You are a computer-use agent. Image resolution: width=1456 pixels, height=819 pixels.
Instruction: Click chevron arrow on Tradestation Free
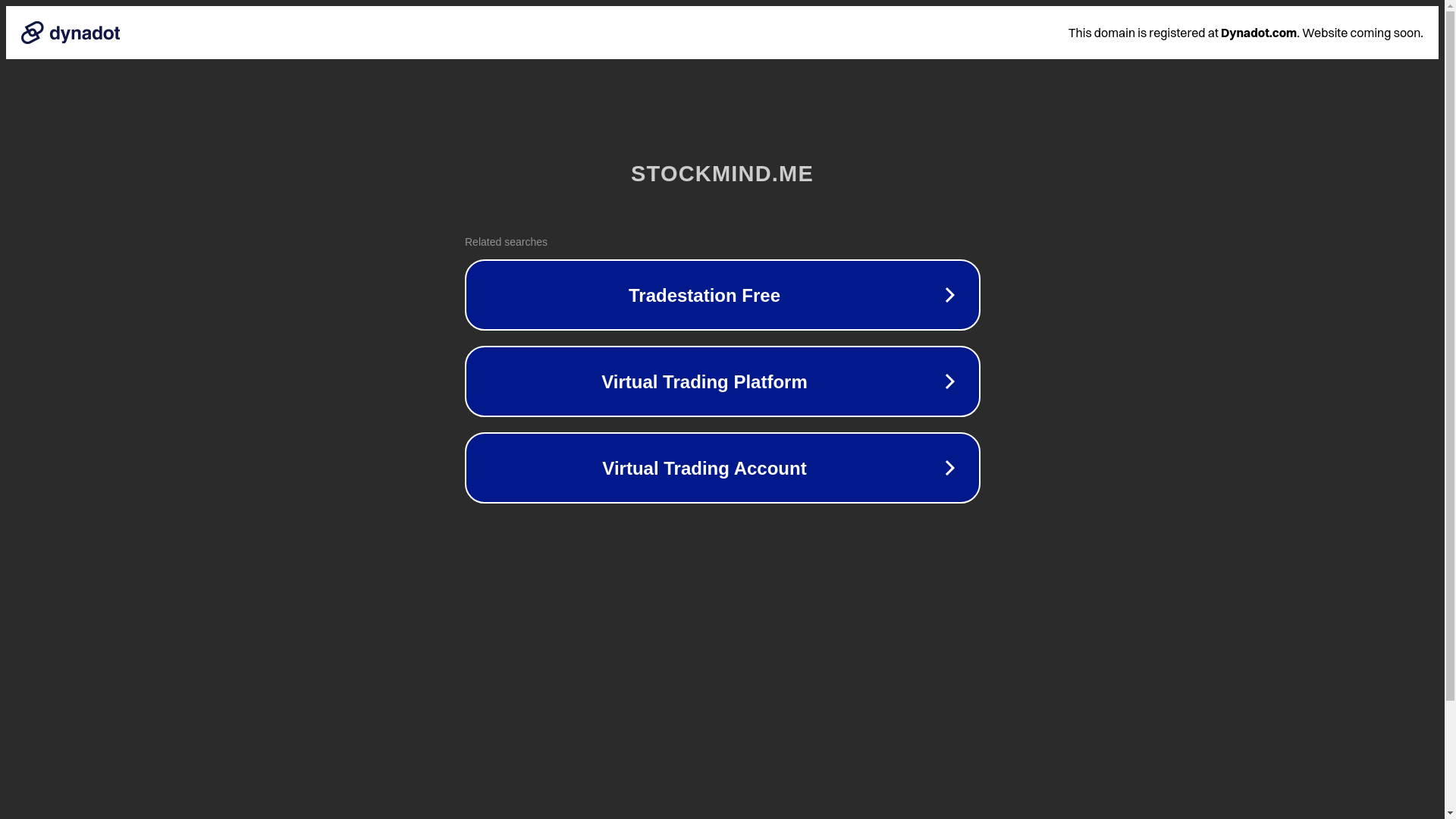tap(949, 295)
